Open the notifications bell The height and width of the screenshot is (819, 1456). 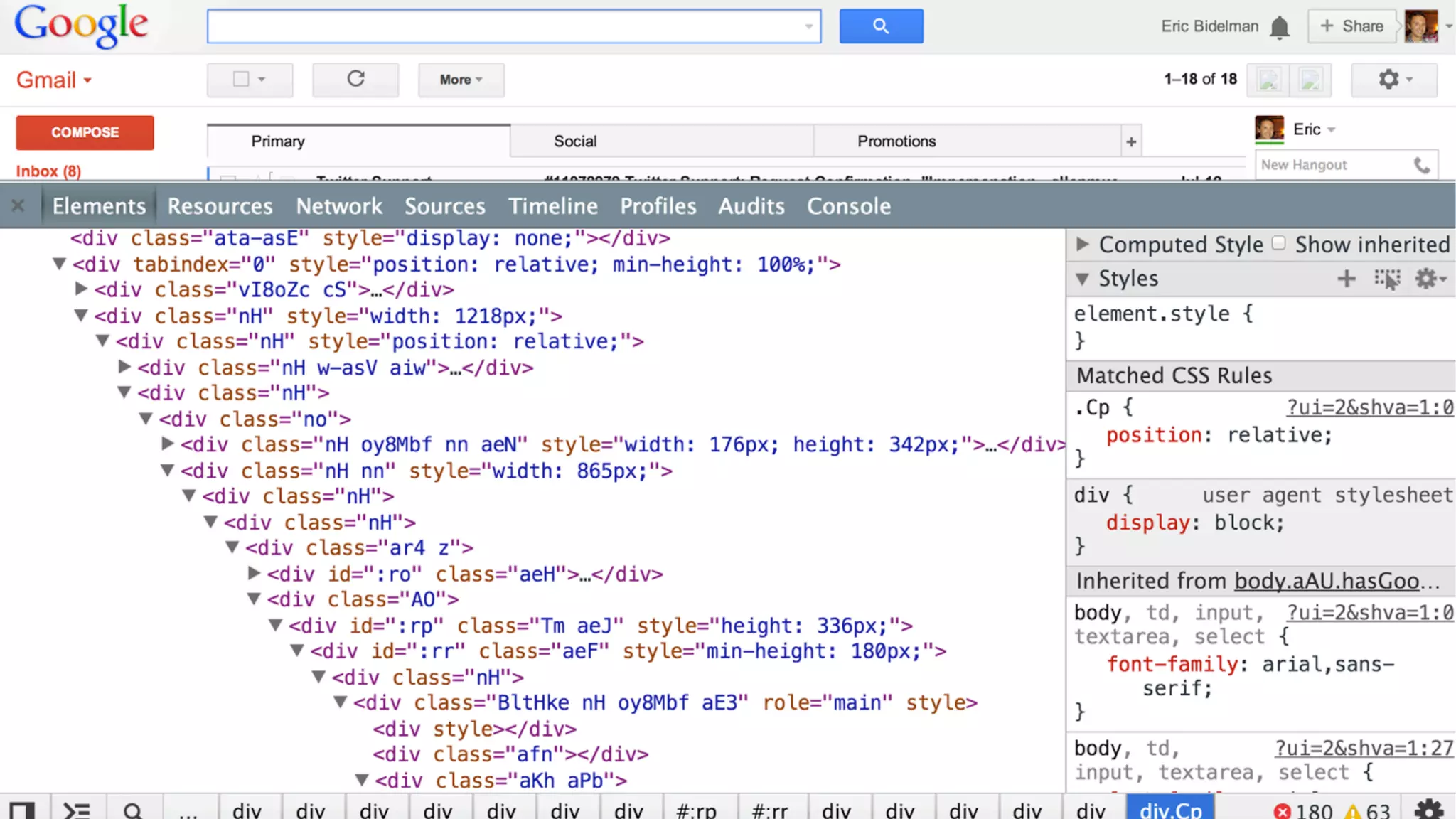(x=1280, y=27)
